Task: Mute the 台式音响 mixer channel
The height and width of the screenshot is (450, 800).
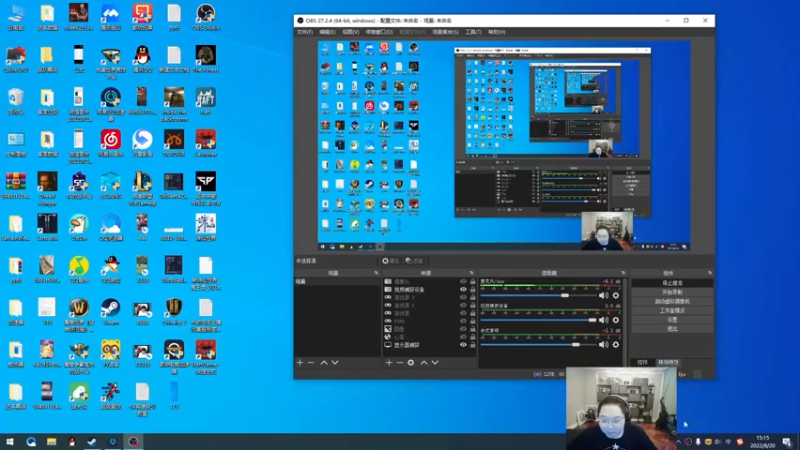Action: pos(604,344)
